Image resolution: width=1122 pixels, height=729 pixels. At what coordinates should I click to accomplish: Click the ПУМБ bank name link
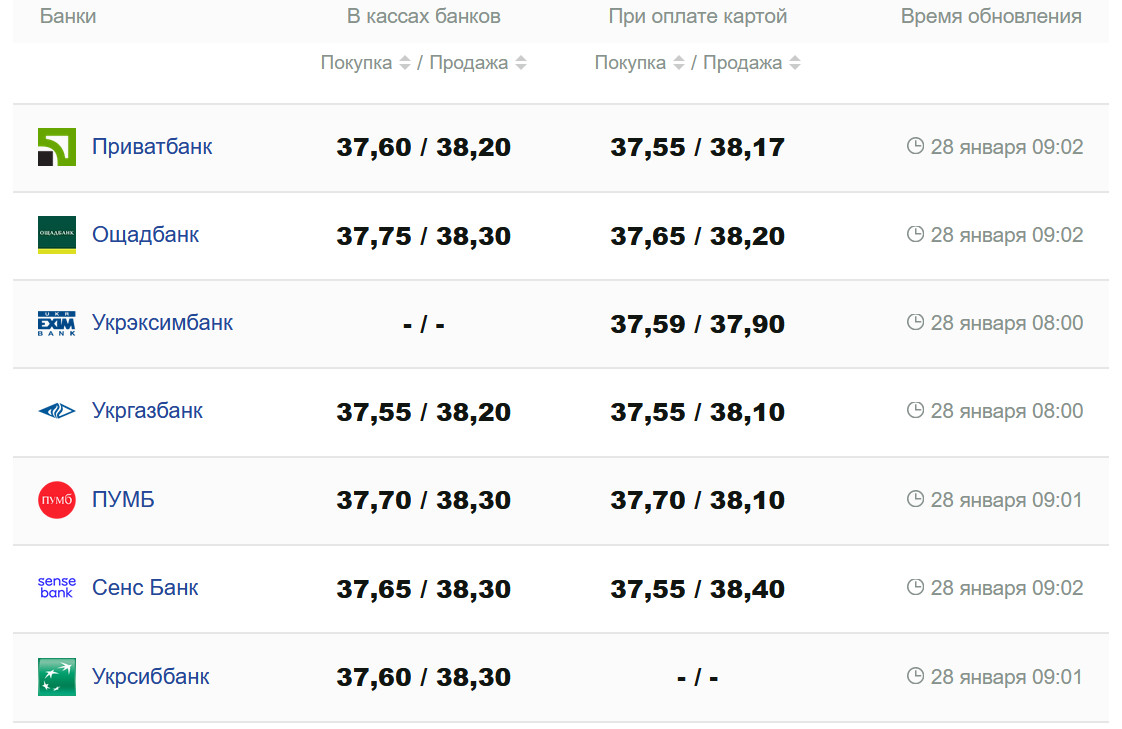(123, 500)
